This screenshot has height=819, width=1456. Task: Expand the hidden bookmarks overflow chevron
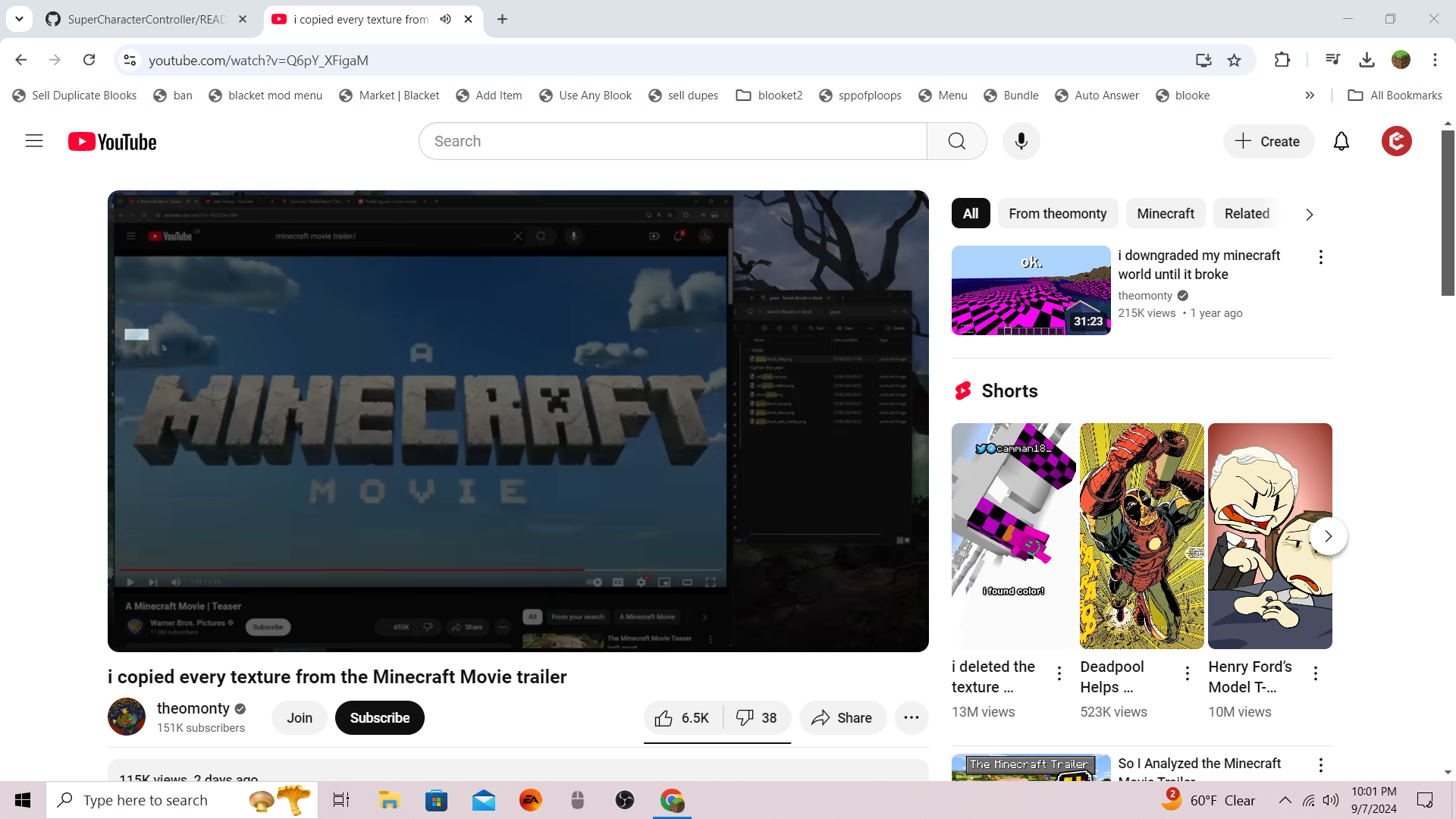click(1310, 96)
